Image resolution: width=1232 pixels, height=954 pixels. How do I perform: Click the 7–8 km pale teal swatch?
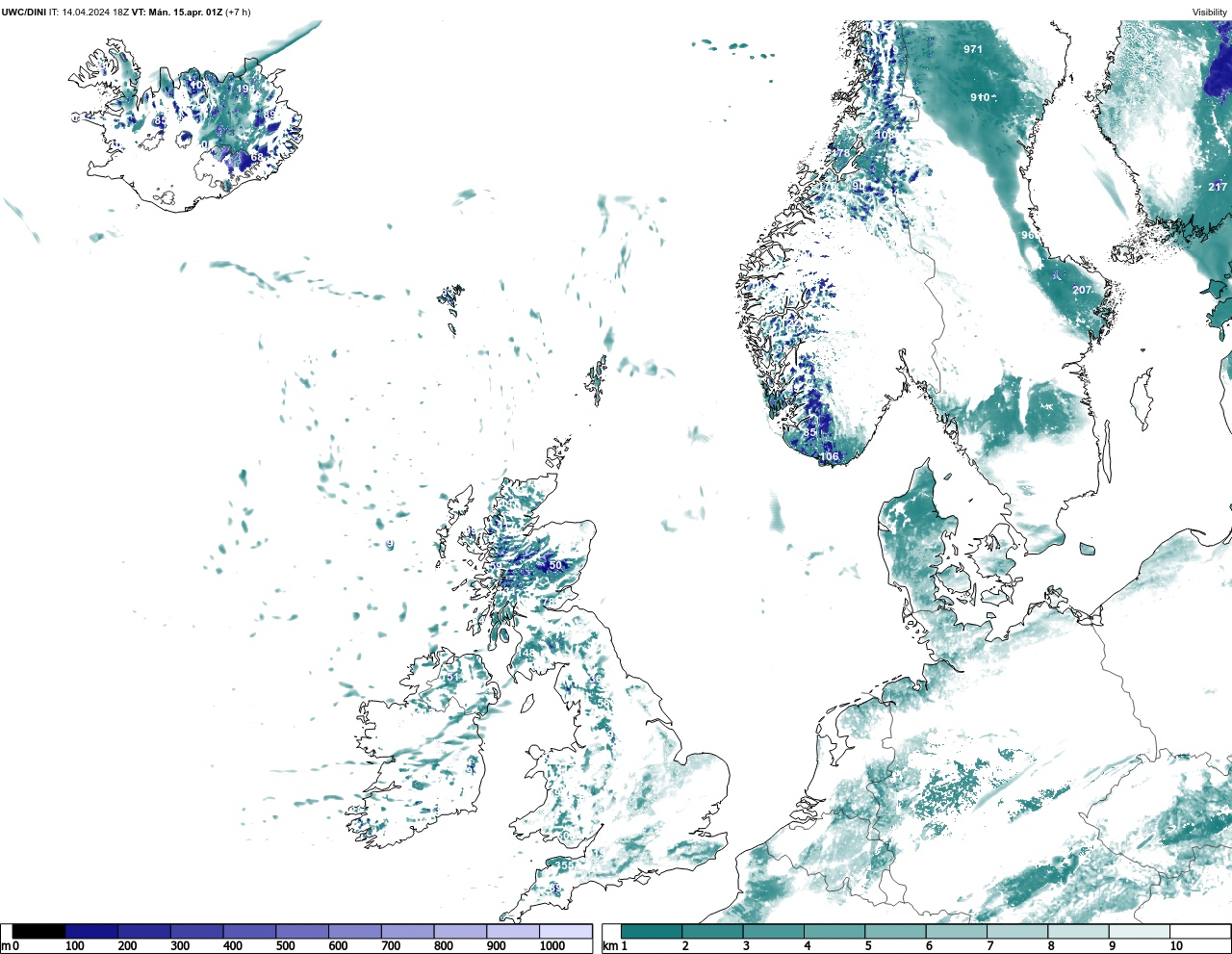tap(1016, 931)
